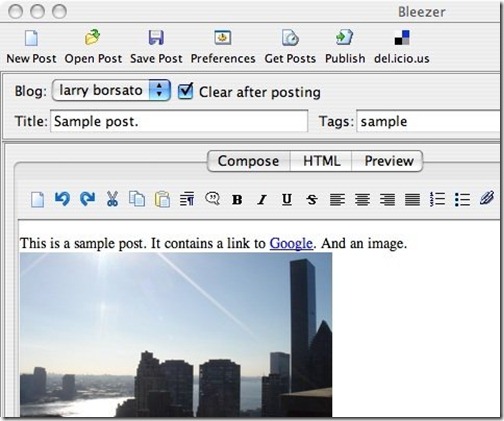Uncheck Clear after posting checkbox
Screen dimensions: 504x421
[x=185, y=91]
